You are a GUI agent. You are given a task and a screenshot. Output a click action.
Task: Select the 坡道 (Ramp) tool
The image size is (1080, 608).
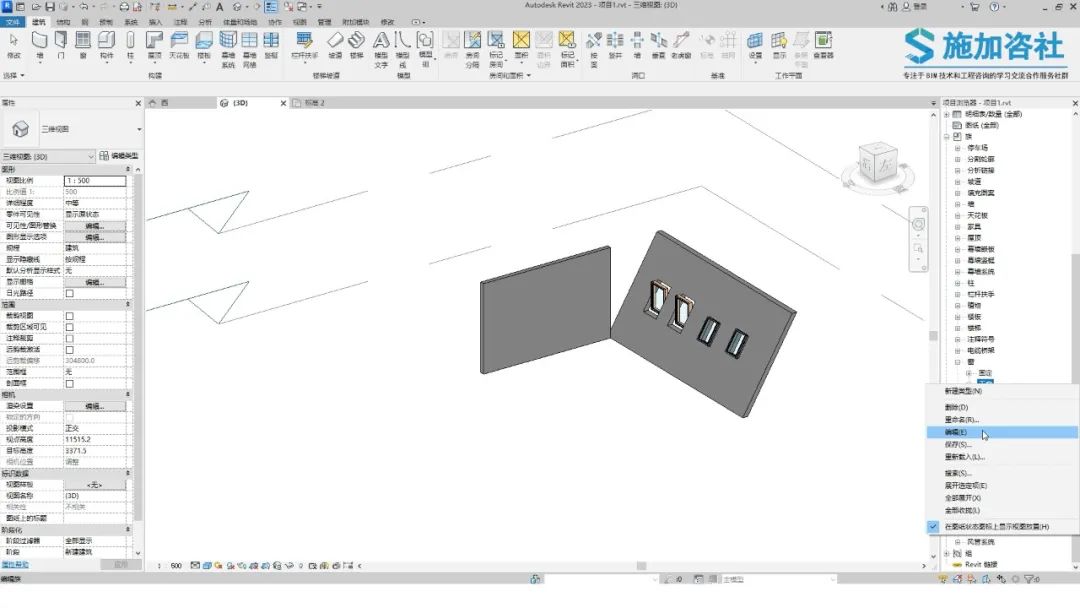[x=335, y=45]
